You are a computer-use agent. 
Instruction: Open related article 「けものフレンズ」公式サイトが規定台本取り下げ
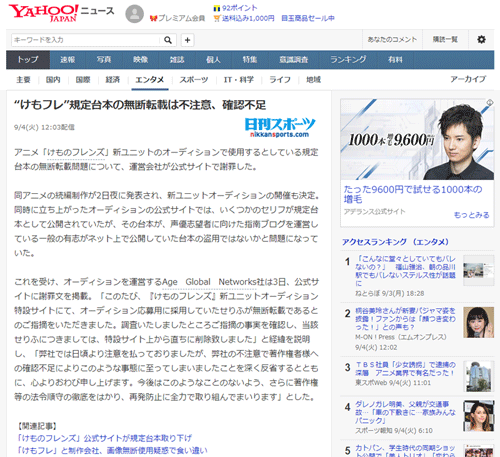click(x=104, y=438)
